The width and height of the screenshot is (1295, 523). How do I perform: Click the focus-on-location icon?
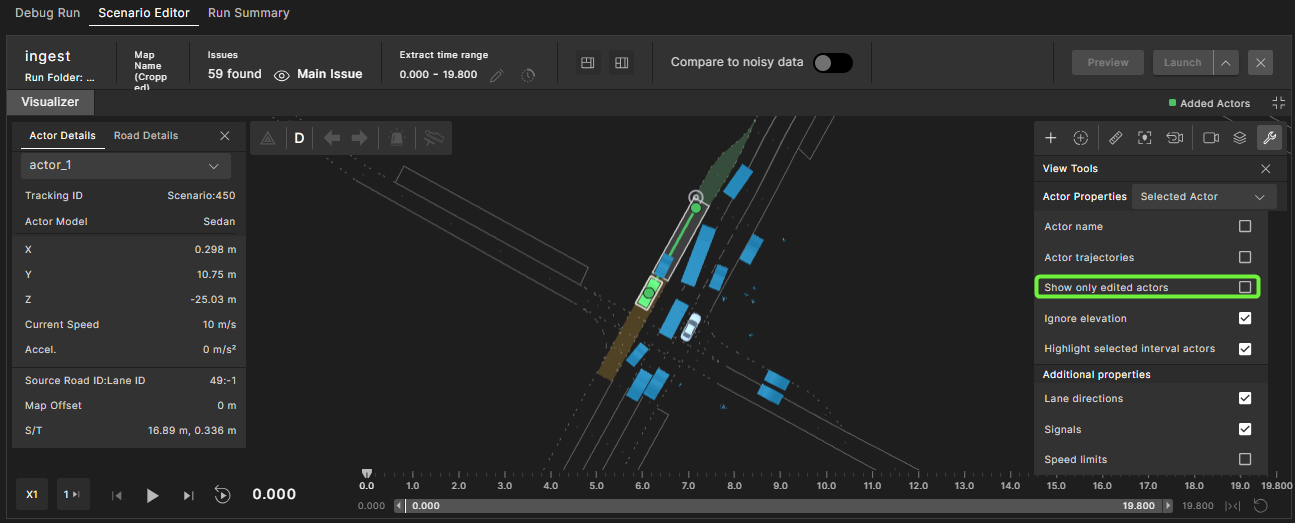point(1145,138)
